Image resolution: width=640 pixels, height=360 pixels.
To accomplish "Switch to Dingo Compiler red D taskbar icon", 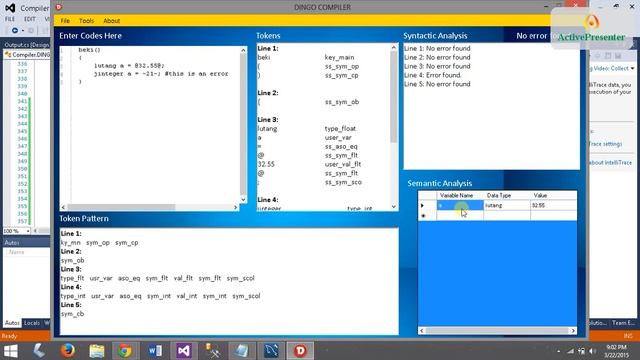I will [300, 351].
